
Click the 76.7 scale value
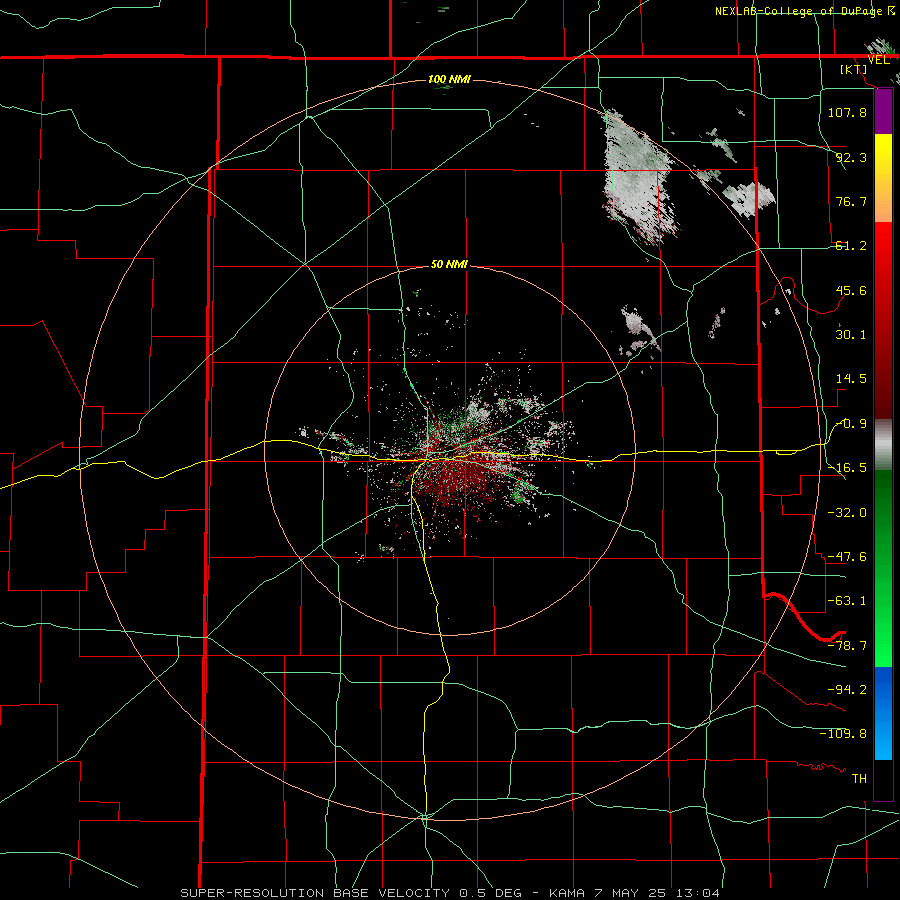click(x=851, y=201)
